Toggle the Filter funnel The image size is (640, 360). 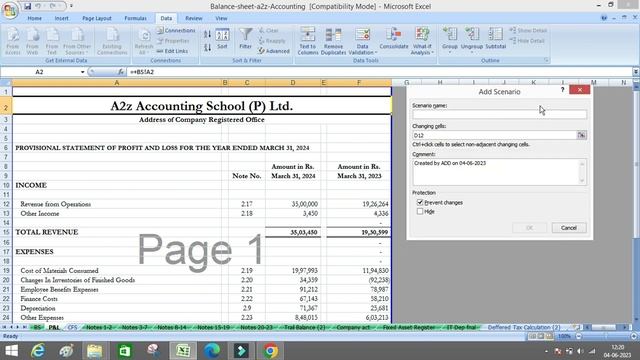pyautogui.click(x=245, y=39)
